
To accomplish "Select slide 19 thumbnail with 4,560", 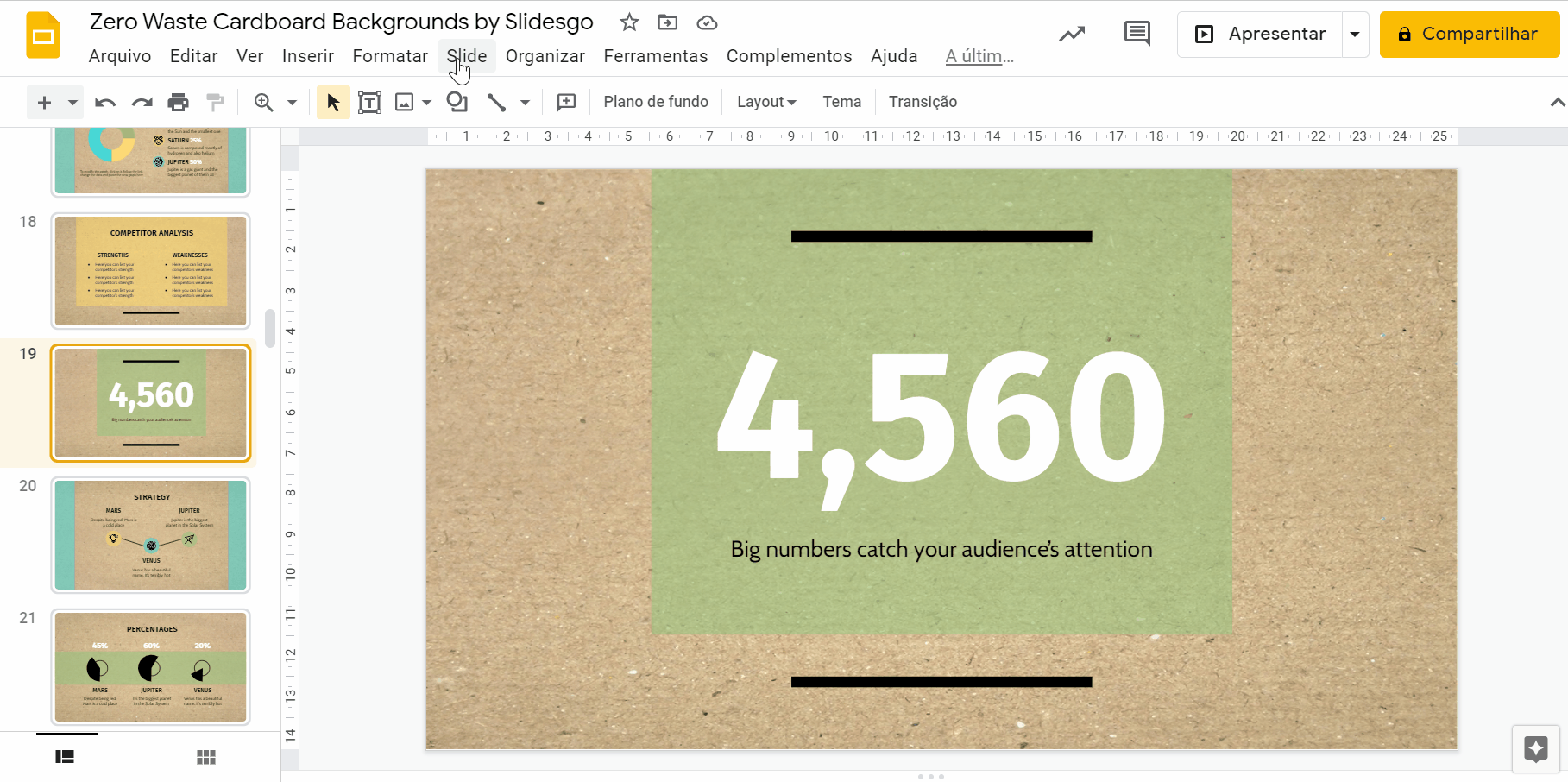I will [x=151, y=403].
